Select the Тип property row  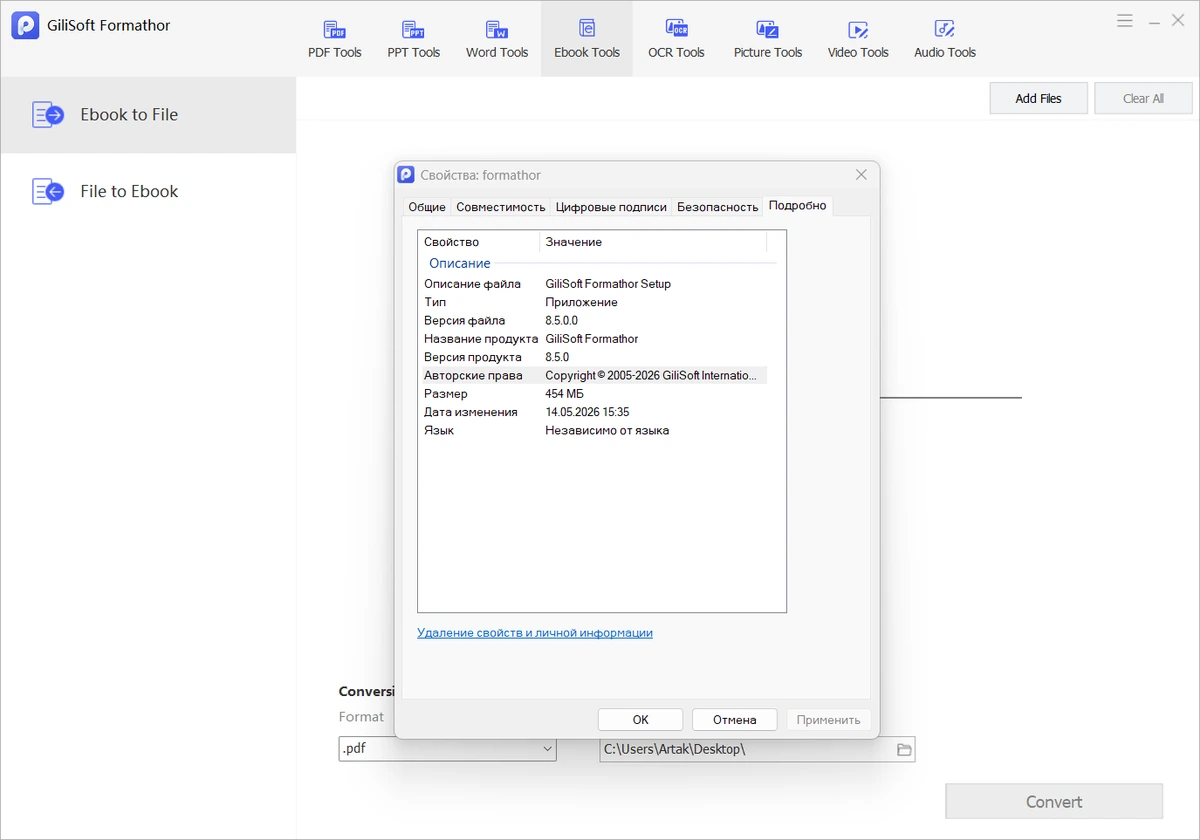point(593,302)
